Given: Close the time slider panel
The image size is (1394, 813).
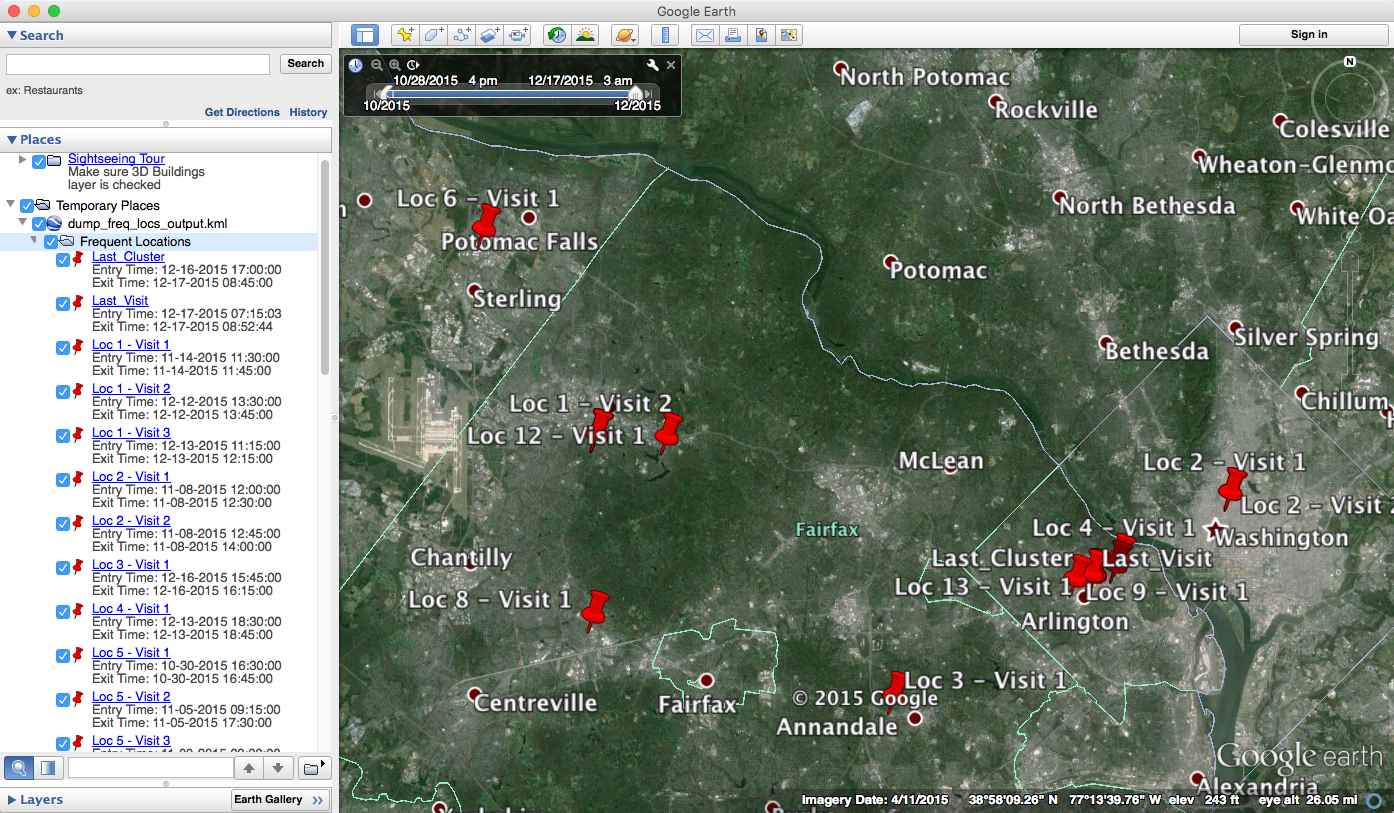Looking at the screenshot, I should [671, 65].
